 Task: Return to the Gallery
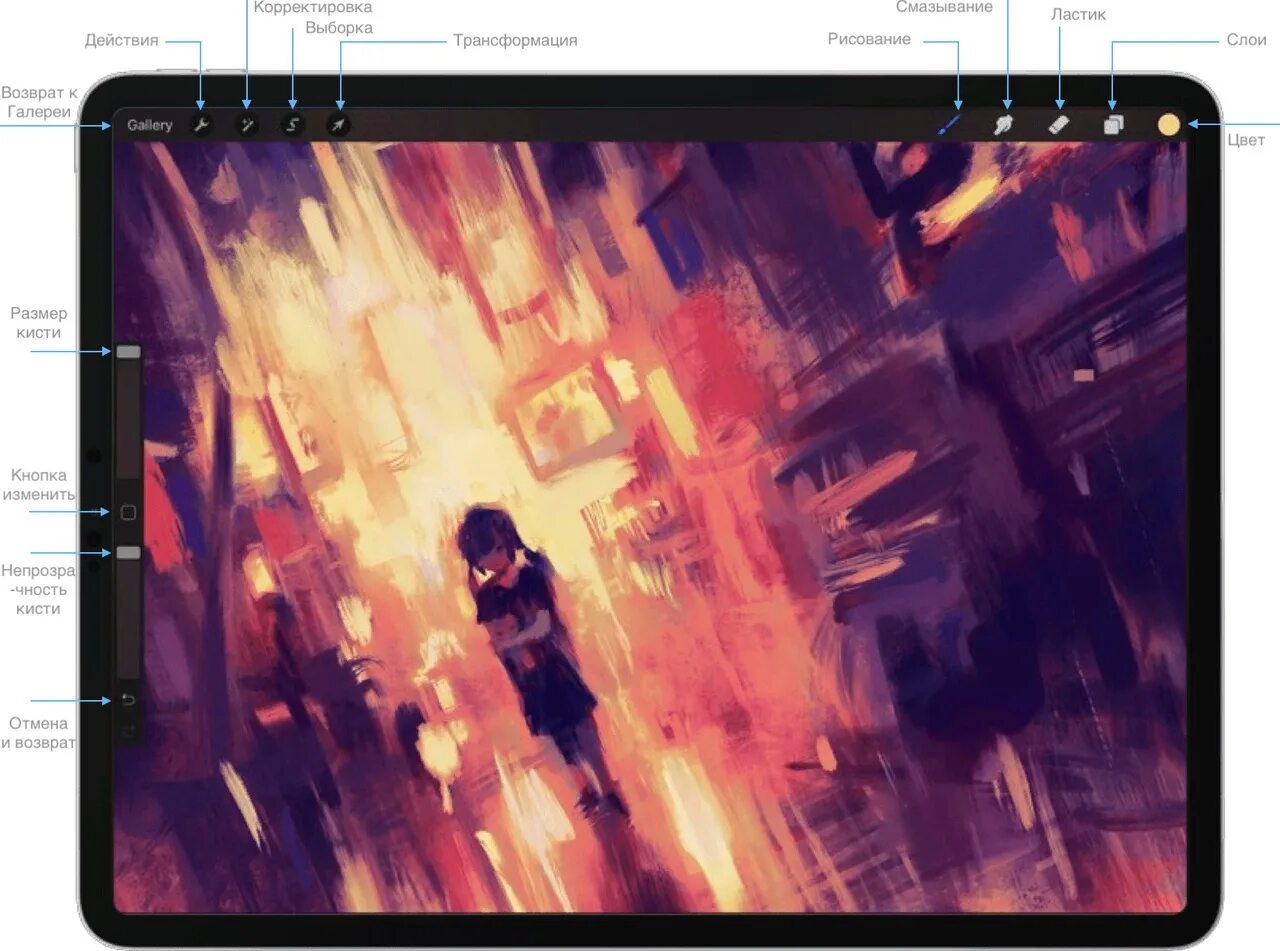[150, 125]
